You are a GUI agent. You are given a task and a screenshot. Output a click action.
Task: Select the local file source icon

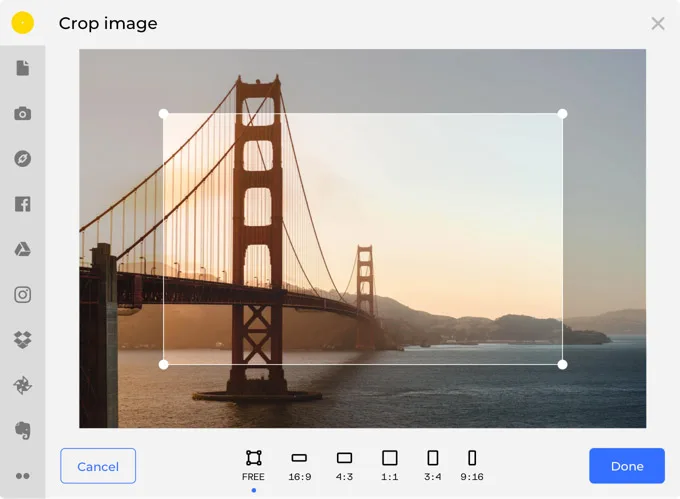[22, 68]
